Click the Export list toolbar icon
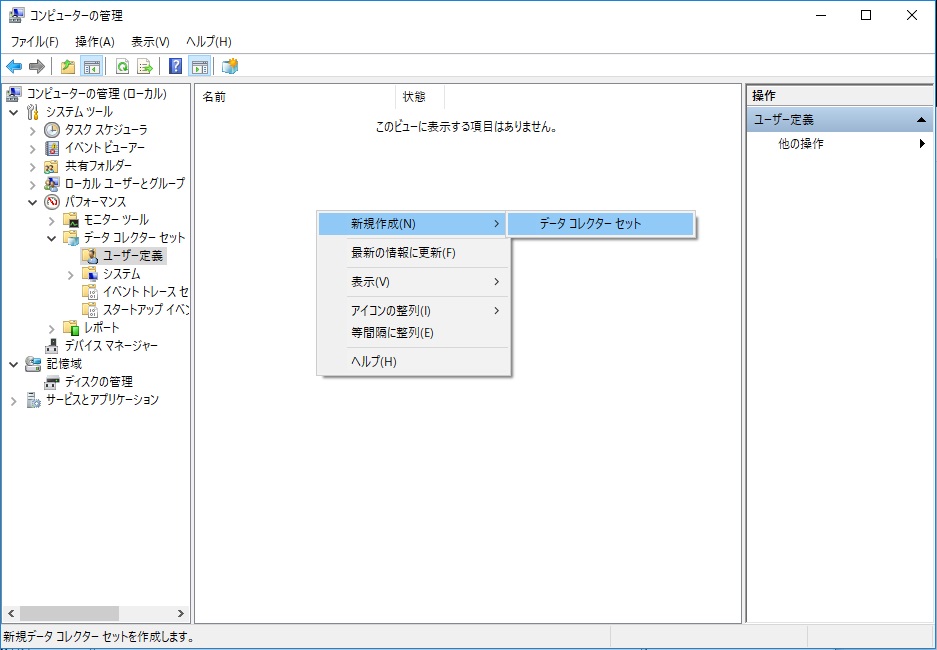937x650 pixels. click(145, 67)
